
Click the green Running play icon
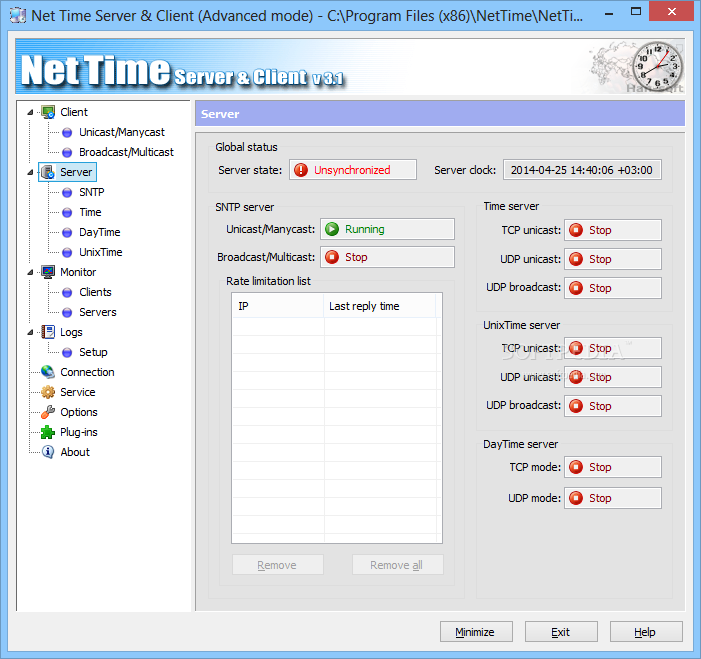point(332,229)
